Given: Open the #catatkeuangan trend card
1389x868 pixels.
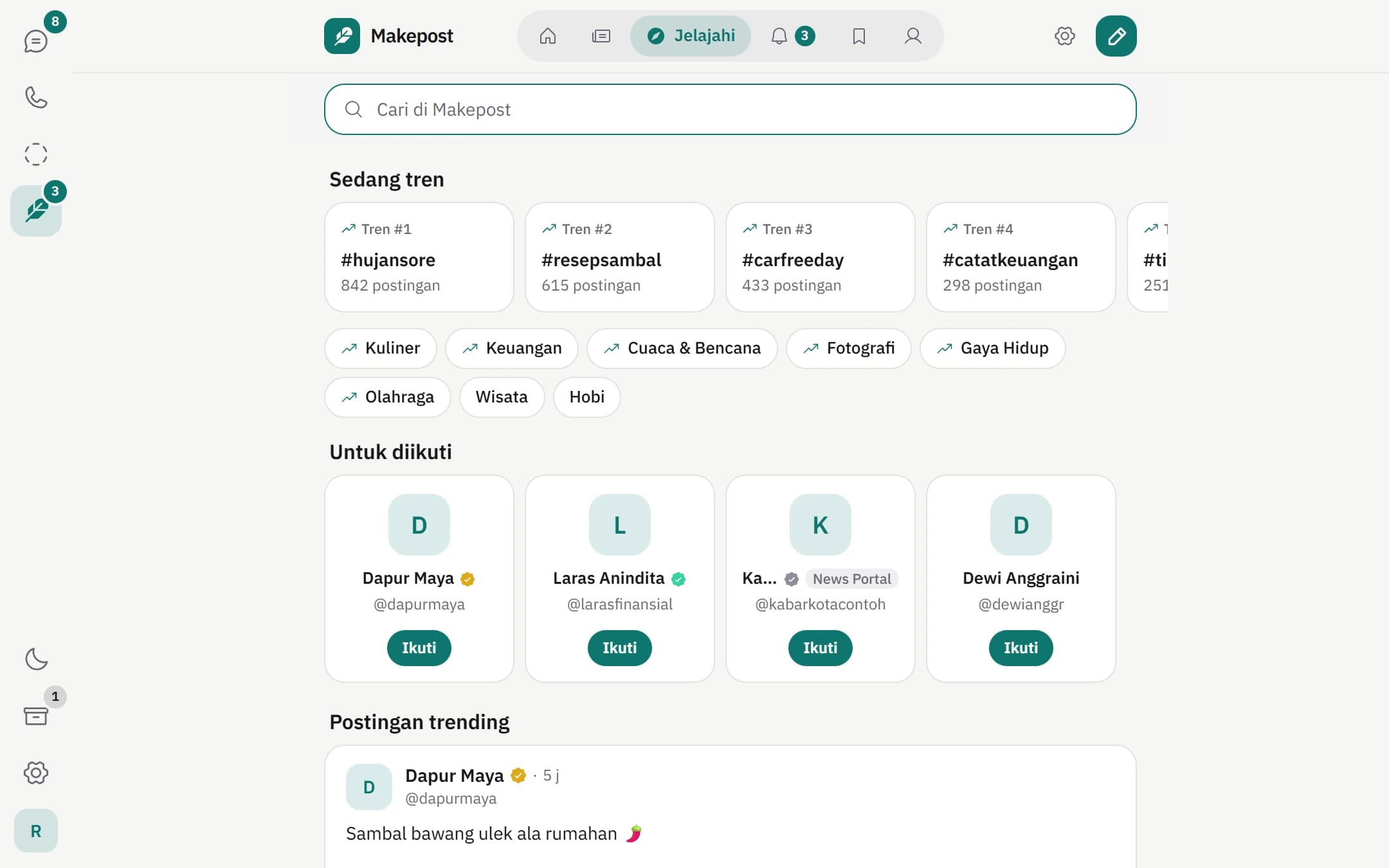Looking at the screenshot, I should click(x=1021, y=257).
